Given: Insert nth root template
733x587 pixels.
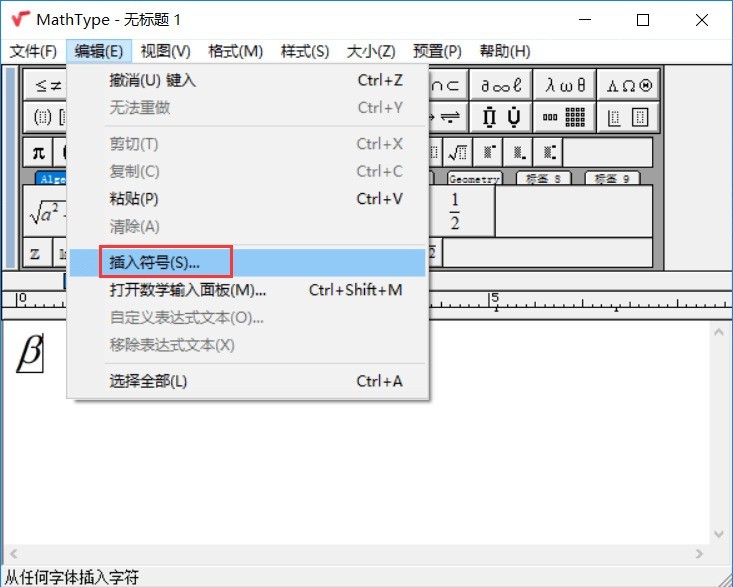Looking at the screenshot, I should pos(458,152).
